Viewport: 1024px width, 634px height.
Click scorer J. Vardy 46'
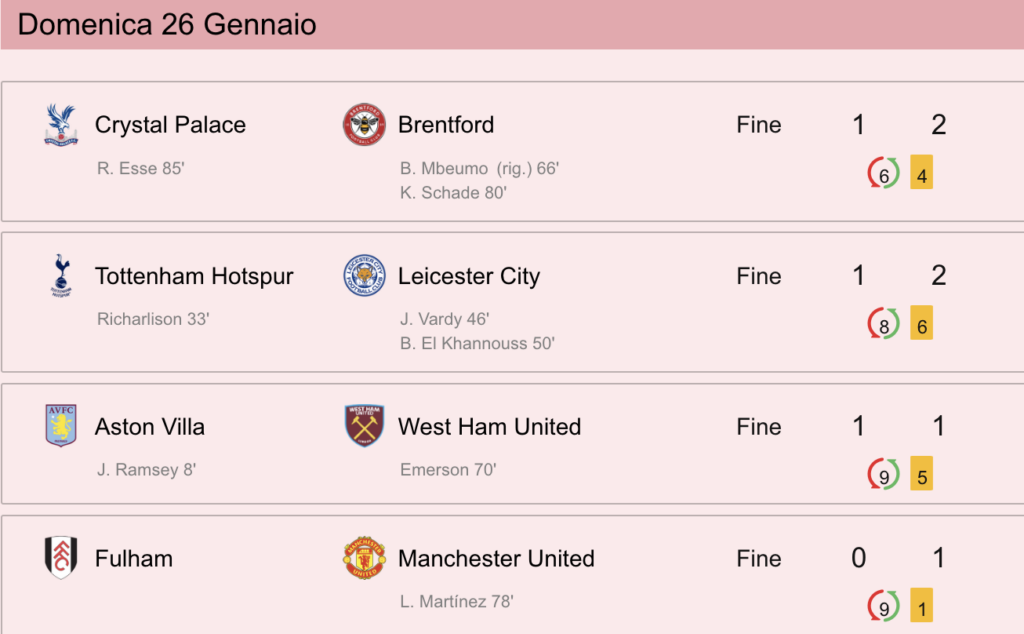445,319
